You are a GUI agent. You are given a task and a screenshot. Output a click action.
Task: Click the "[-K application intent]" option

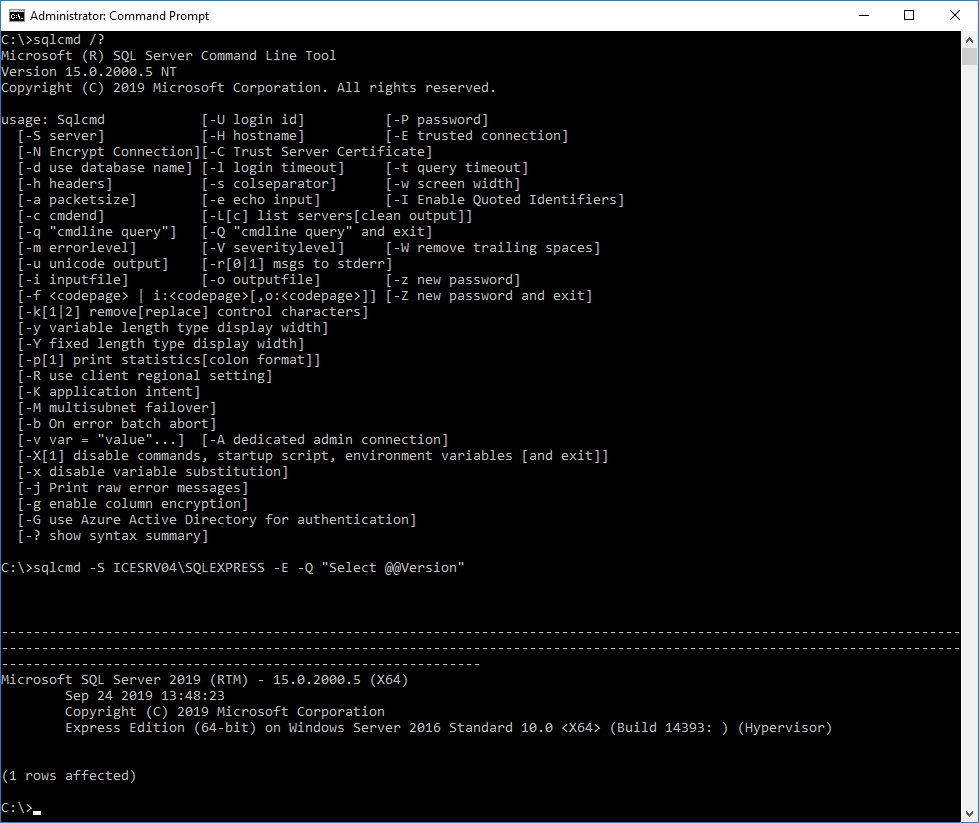[109, 392]
